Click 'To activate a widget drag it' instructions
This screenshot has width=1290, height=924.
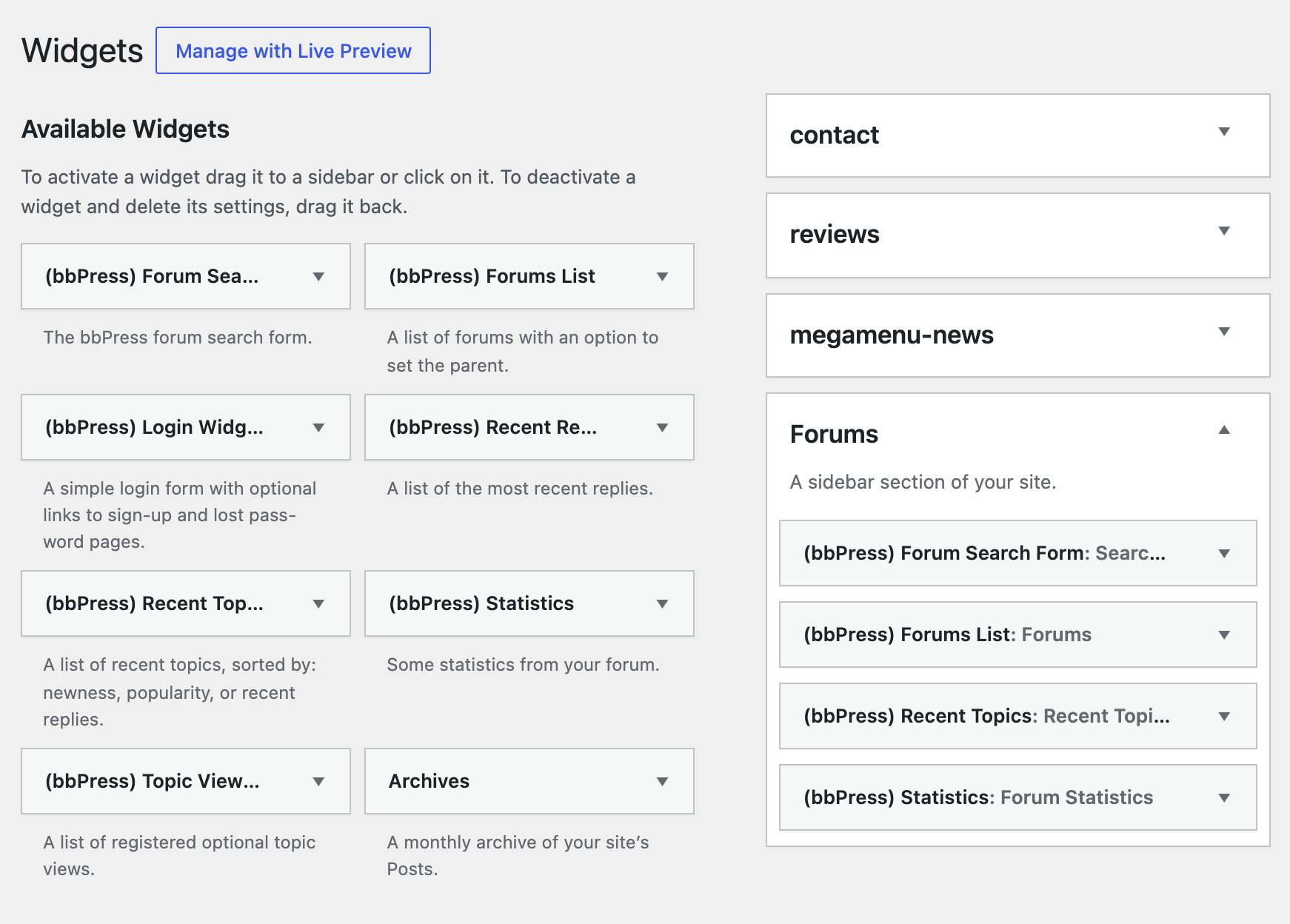click(x=328, y=191)
